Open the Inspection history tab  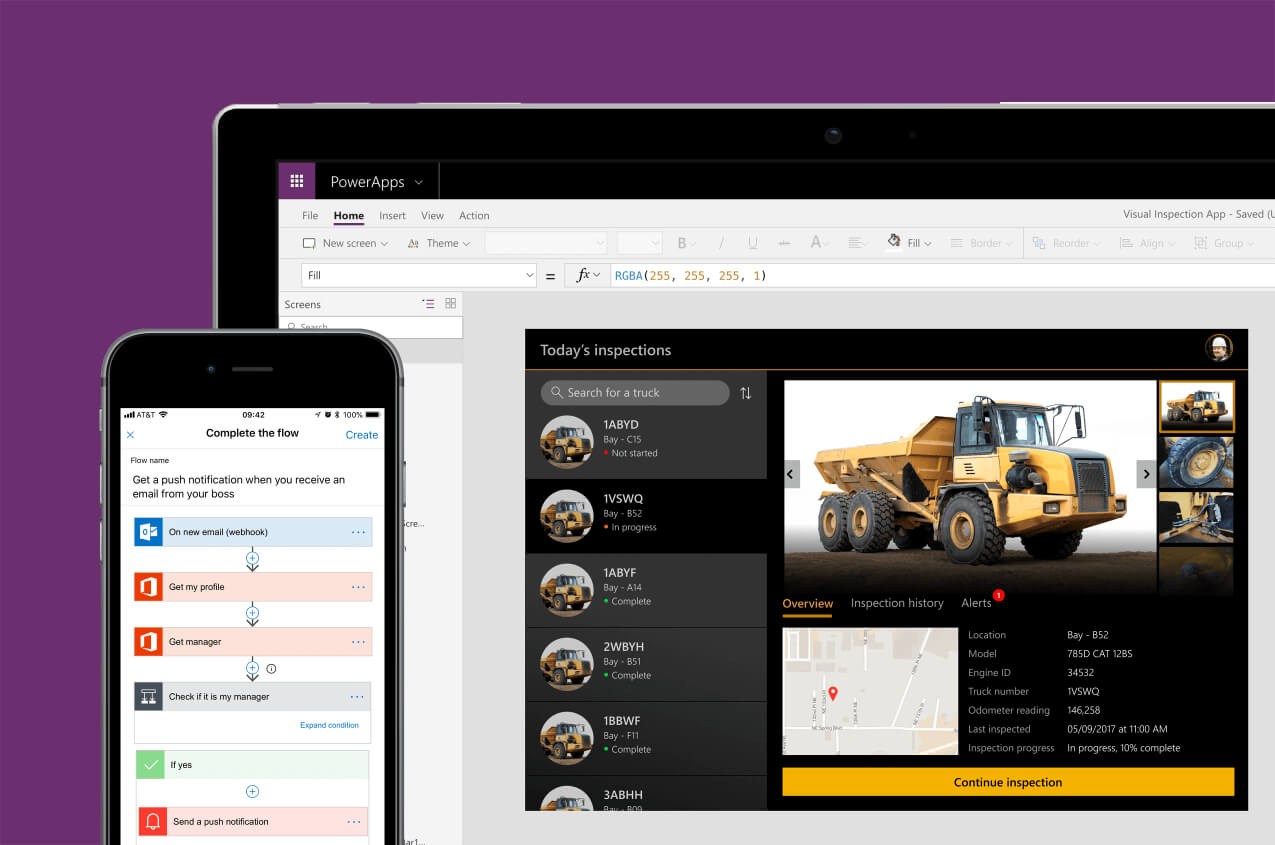pos(897,603)
